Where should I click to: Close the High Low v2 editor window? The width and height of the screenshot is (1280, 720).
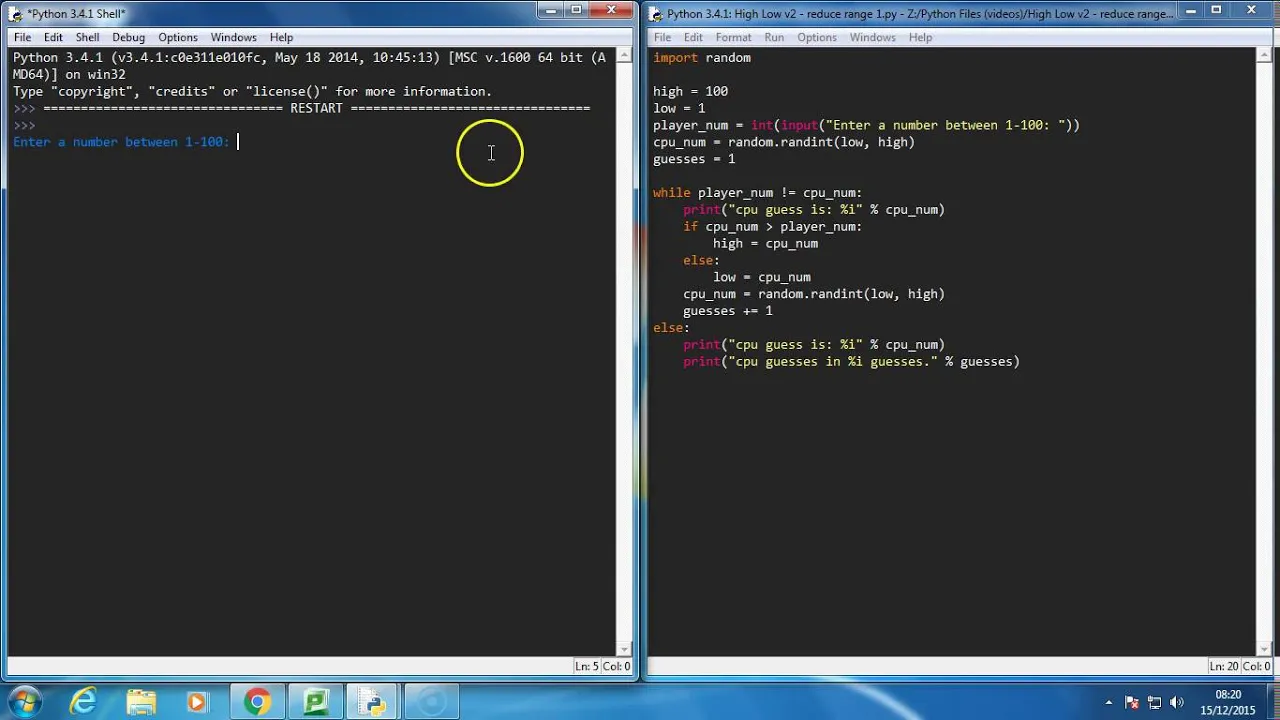click(1251, 10)
